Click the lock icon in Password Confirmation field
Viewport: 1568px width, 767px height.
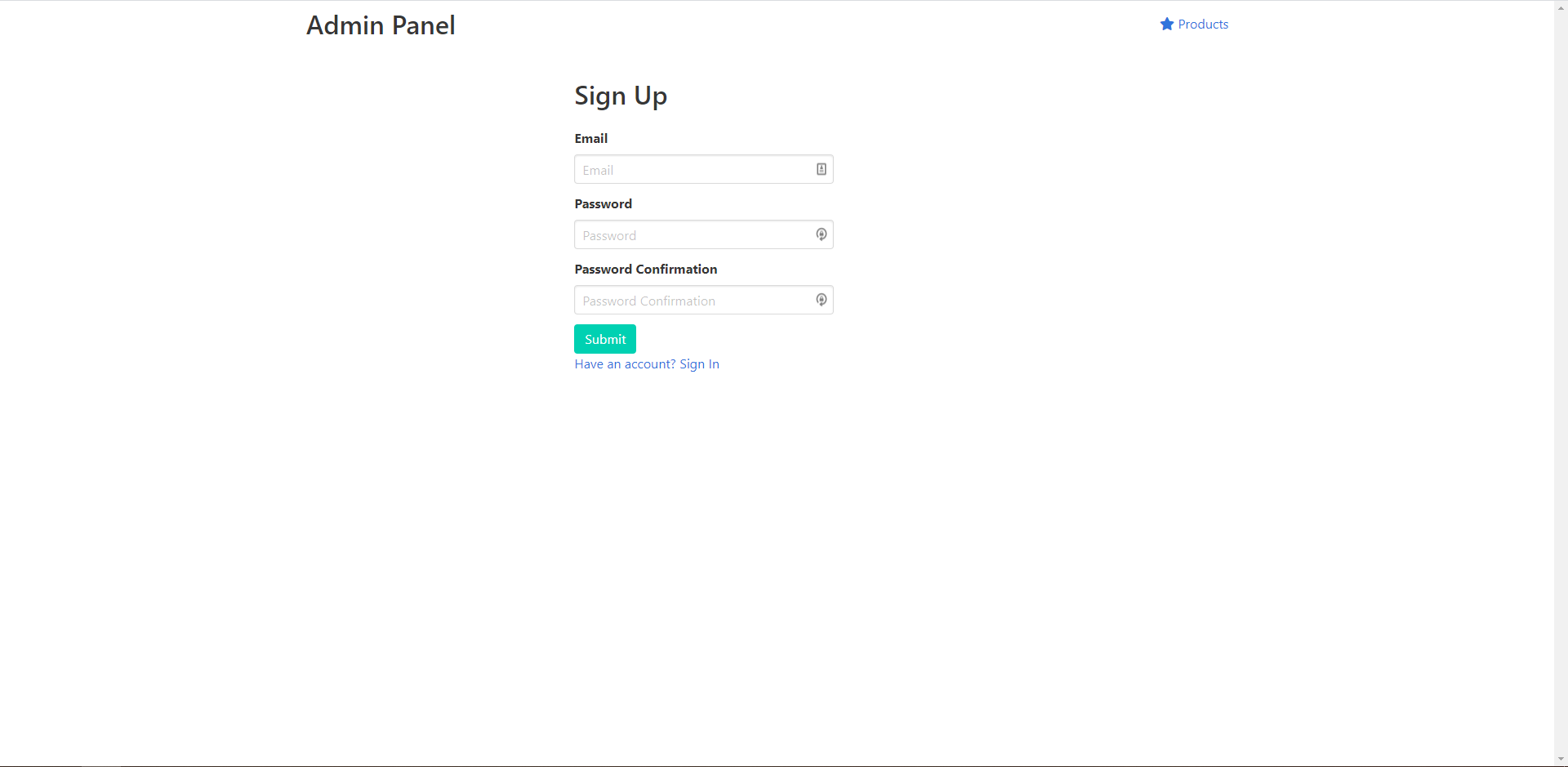tap(822, 300)
